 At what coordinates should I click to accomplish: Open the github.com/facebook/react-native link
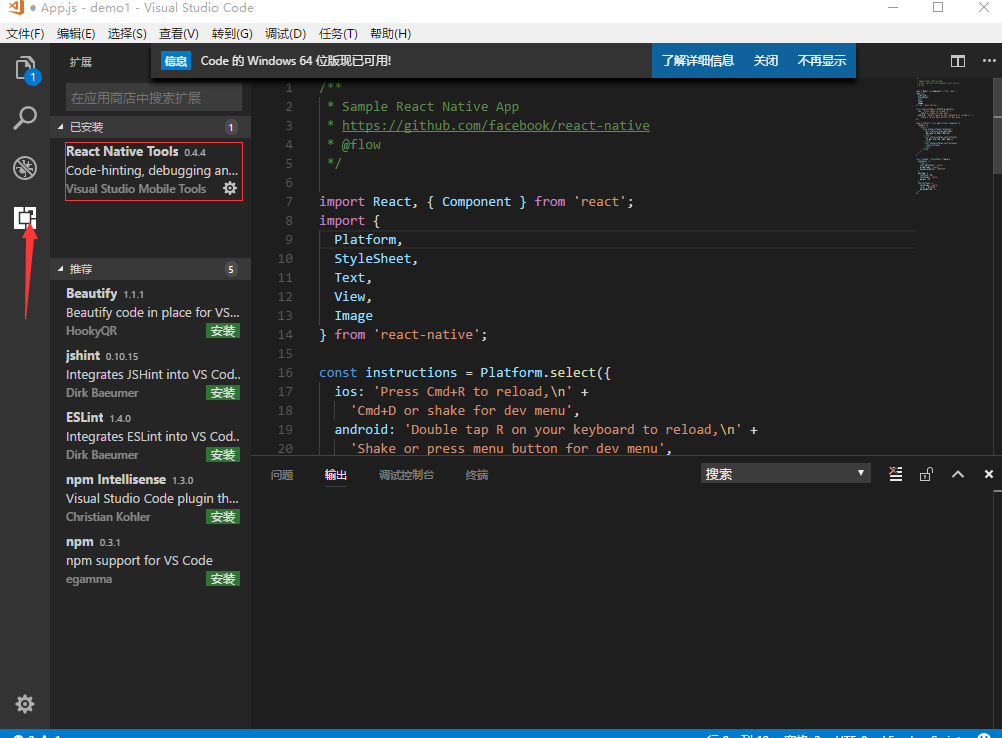point(496,125)
